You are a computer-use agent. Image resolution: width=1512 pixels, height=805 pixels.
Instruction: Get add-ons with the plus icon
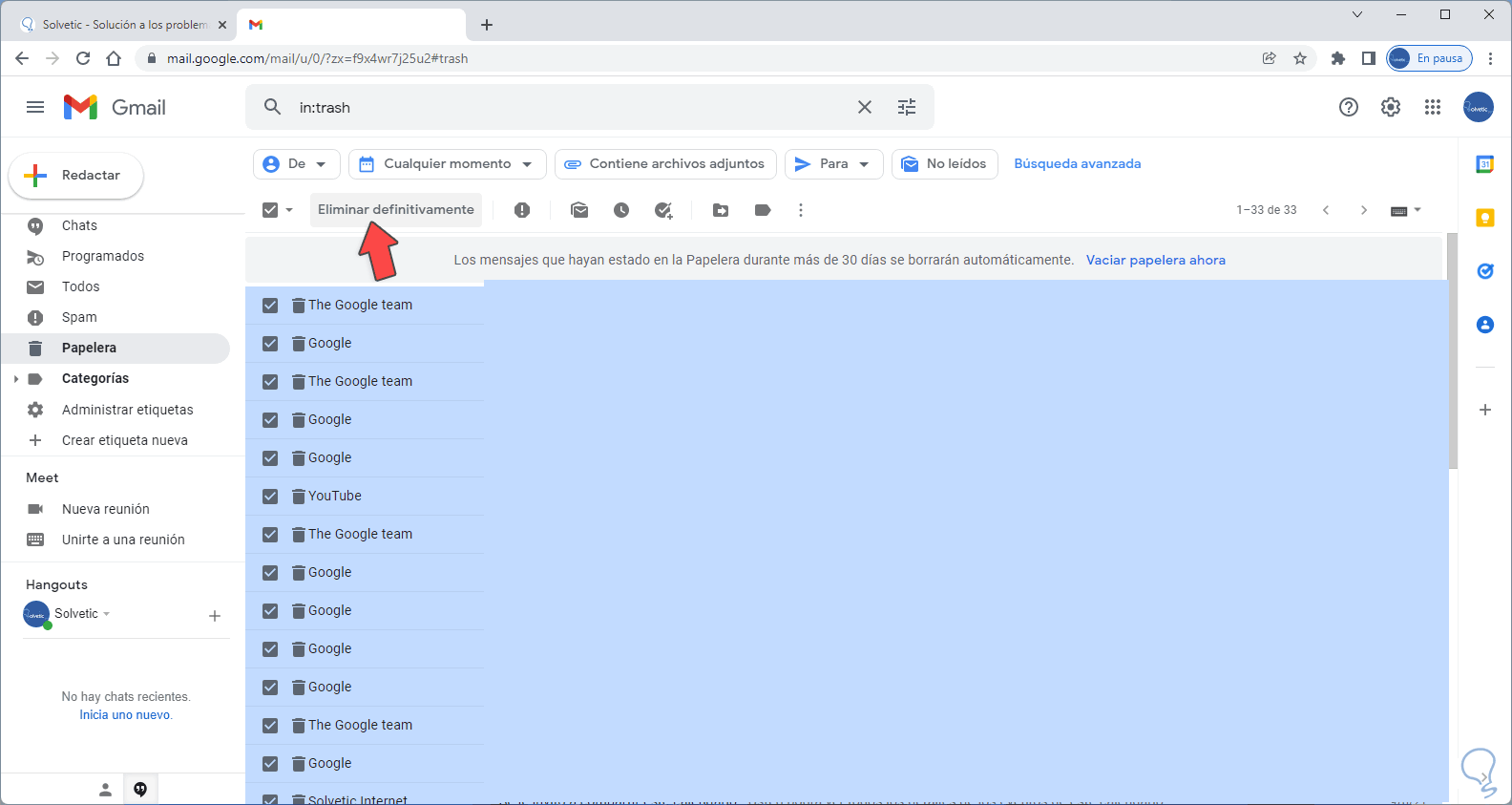1485,410
